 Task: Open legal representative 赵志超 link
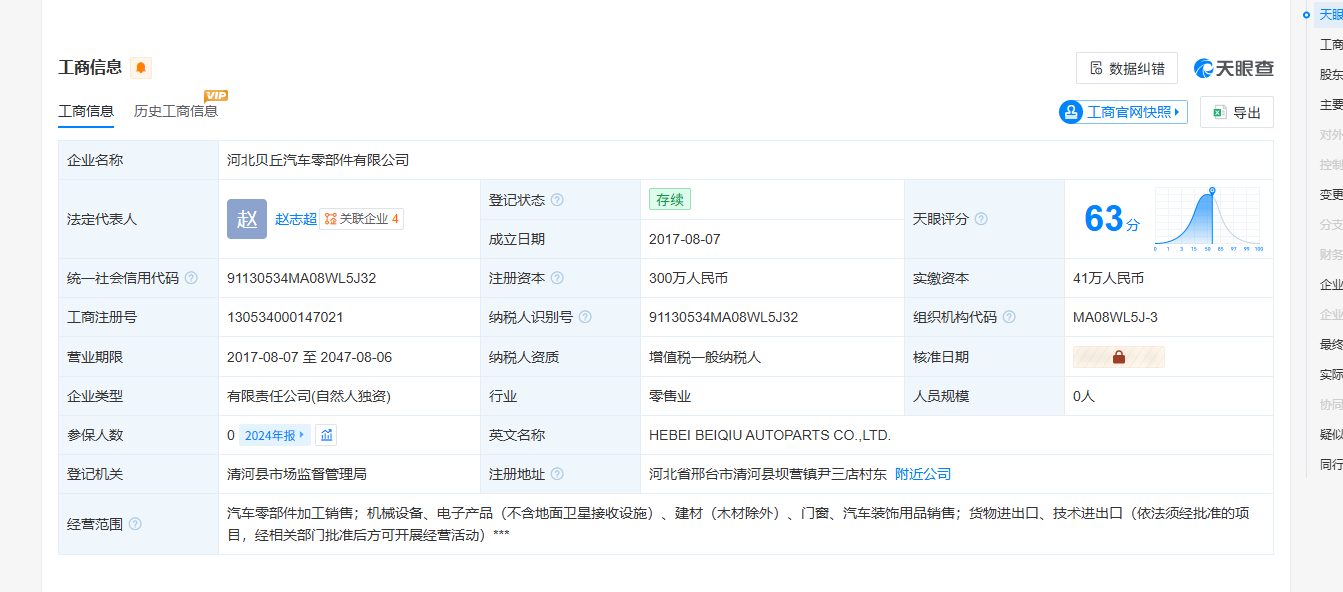tap(295, 219)
